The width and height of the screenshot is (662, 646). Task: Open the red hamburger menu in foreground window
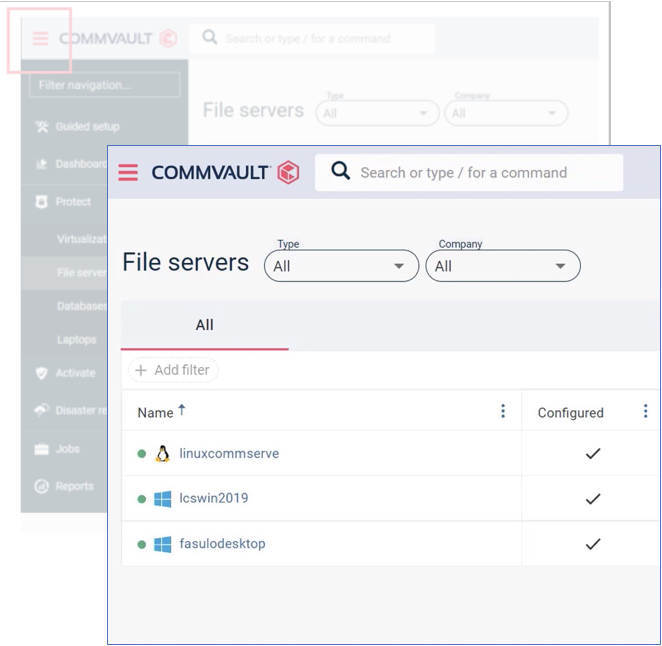click(x=128, y=172)
